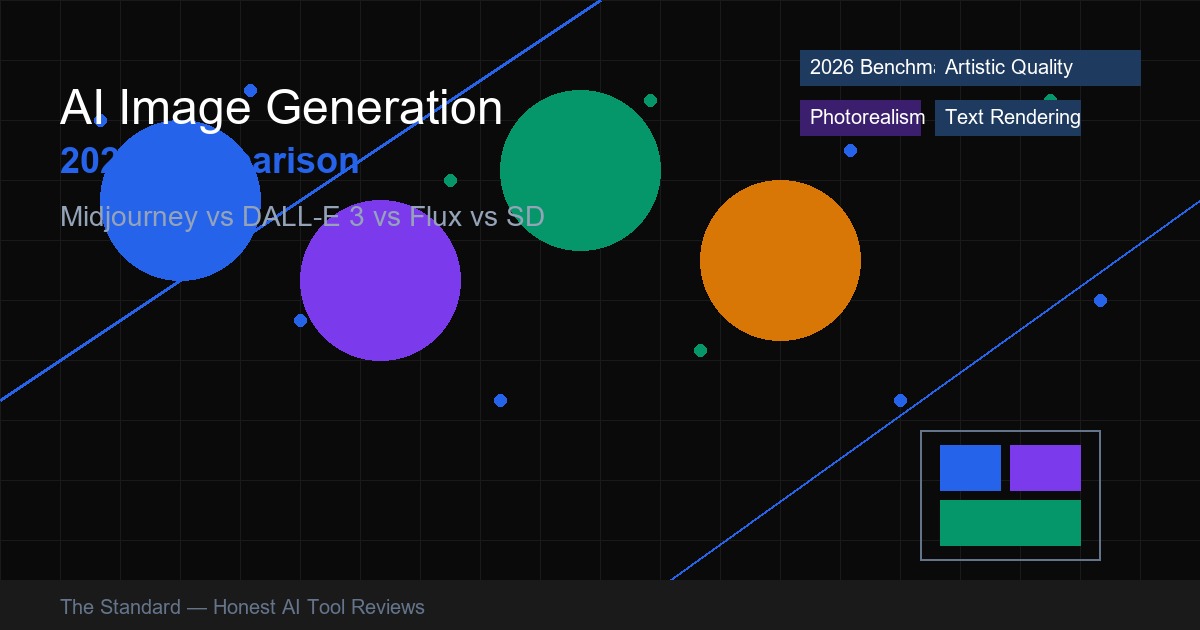Click the 'AI Image Generation' headline
The image size is (1200, 630).
pos(281,108)
